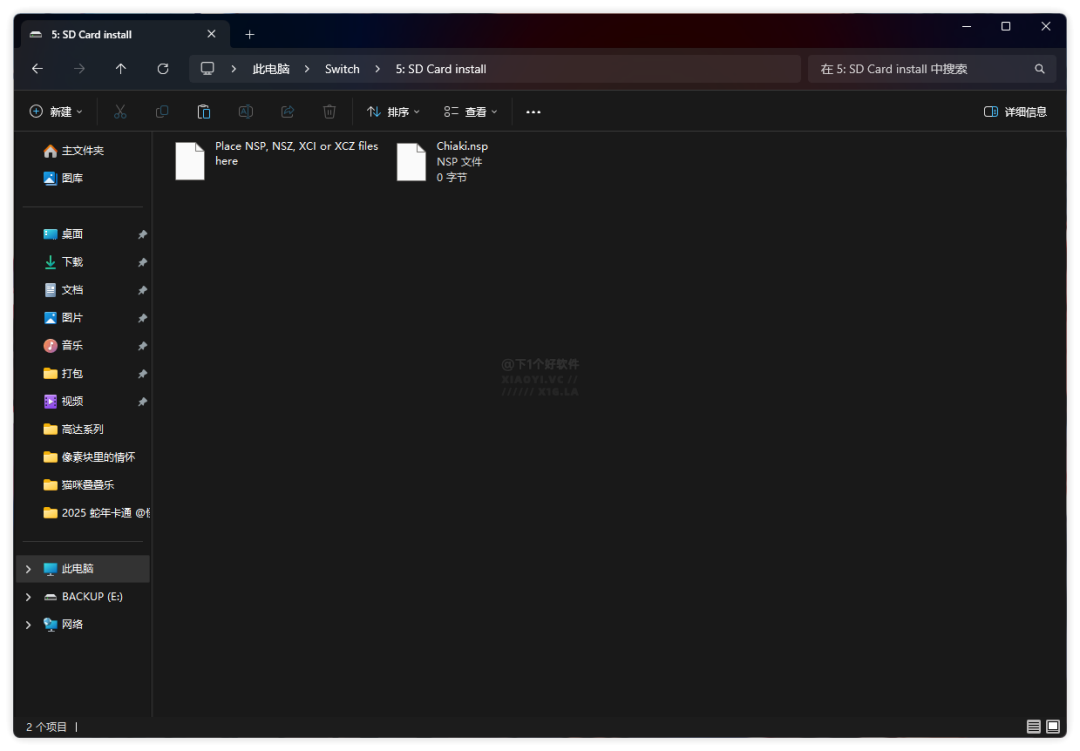
Task: Open the three-dot more options menu
Action: tap(533, 112)
